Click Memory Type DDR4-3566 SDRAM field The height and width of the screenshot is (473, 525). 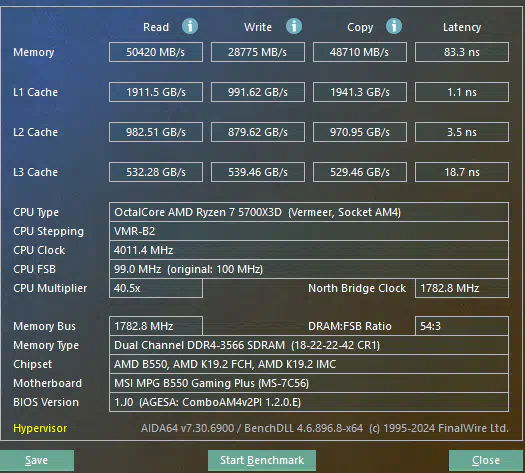click(309, 345)
